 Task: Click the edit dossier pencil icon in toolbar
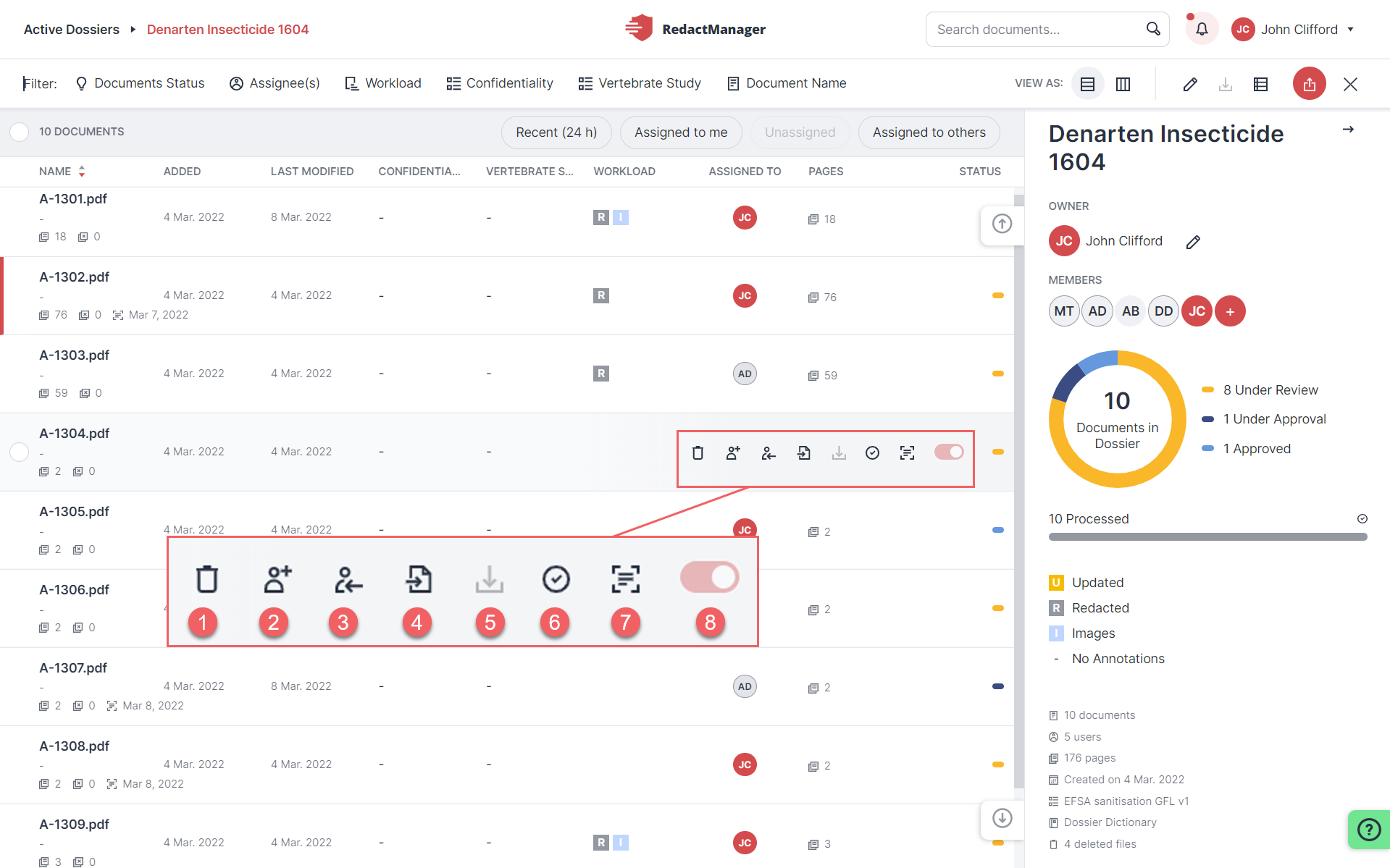pyautogui.click(x=1190, y=84)
